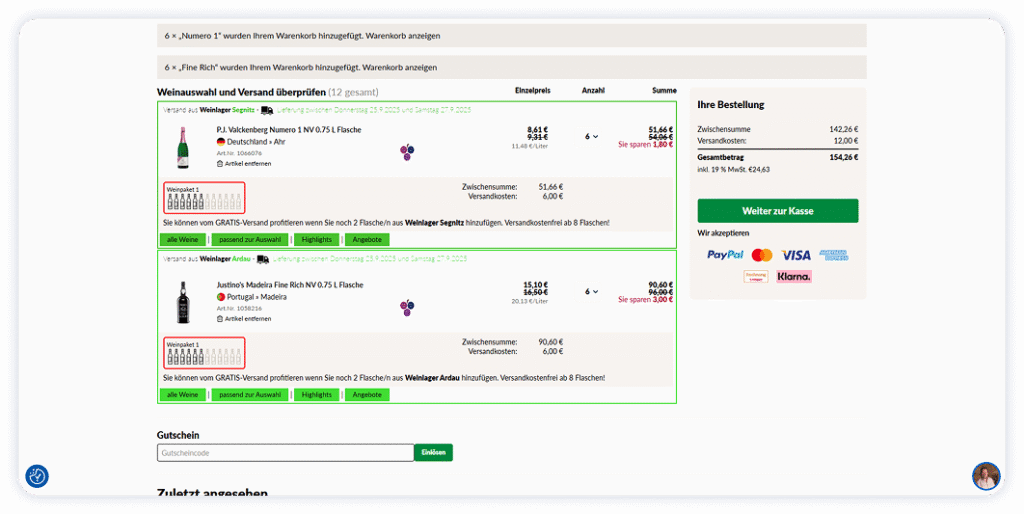Open quantity dropdown for Valckenberg Numero 1
Viewport: 1024px width, 514px height.
tap(592, 137)
